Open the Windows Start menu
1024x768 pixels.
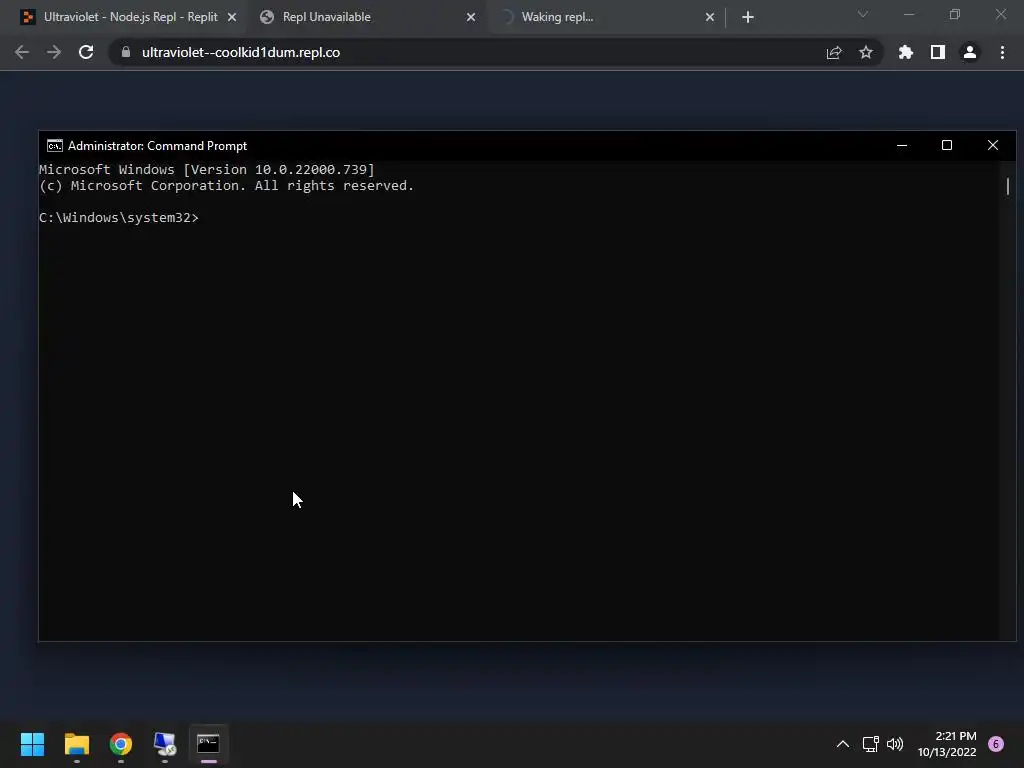click(33, 744)
